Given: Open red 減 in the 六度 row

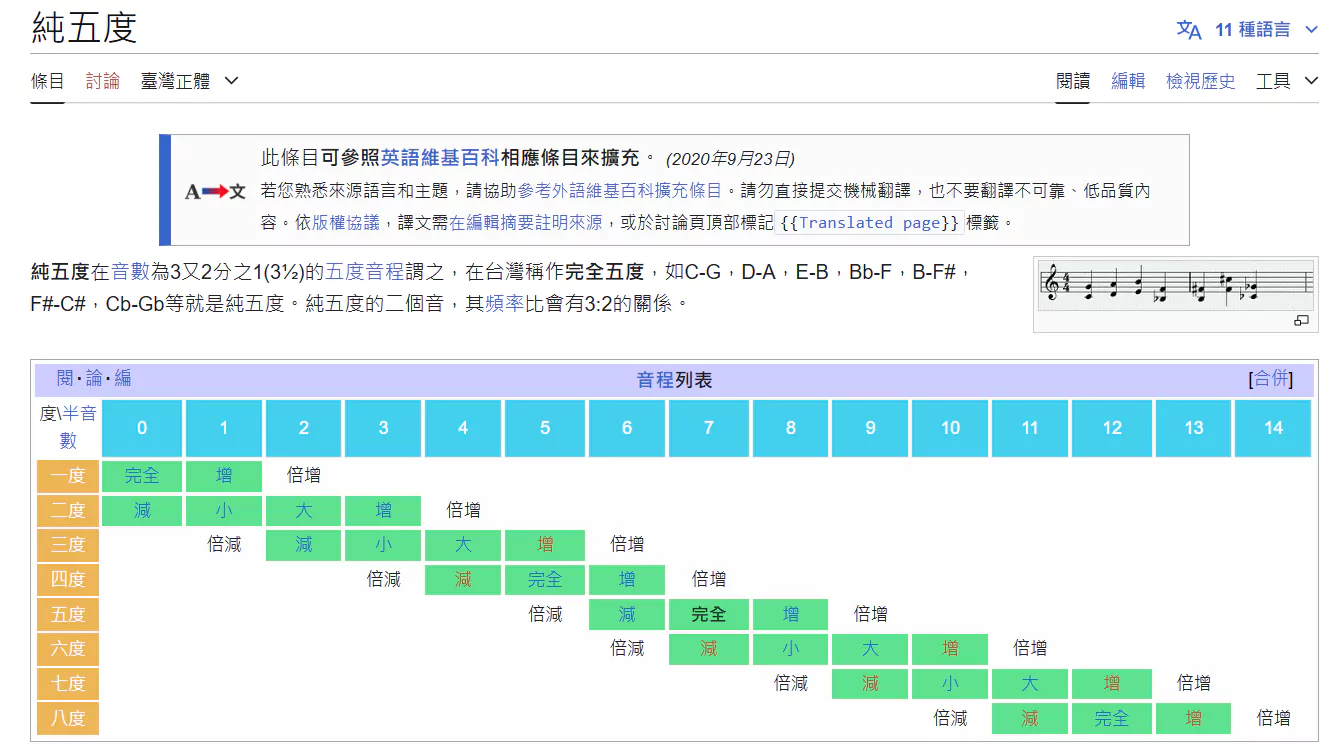Looking at the screenshot, I should coord(709,649).
